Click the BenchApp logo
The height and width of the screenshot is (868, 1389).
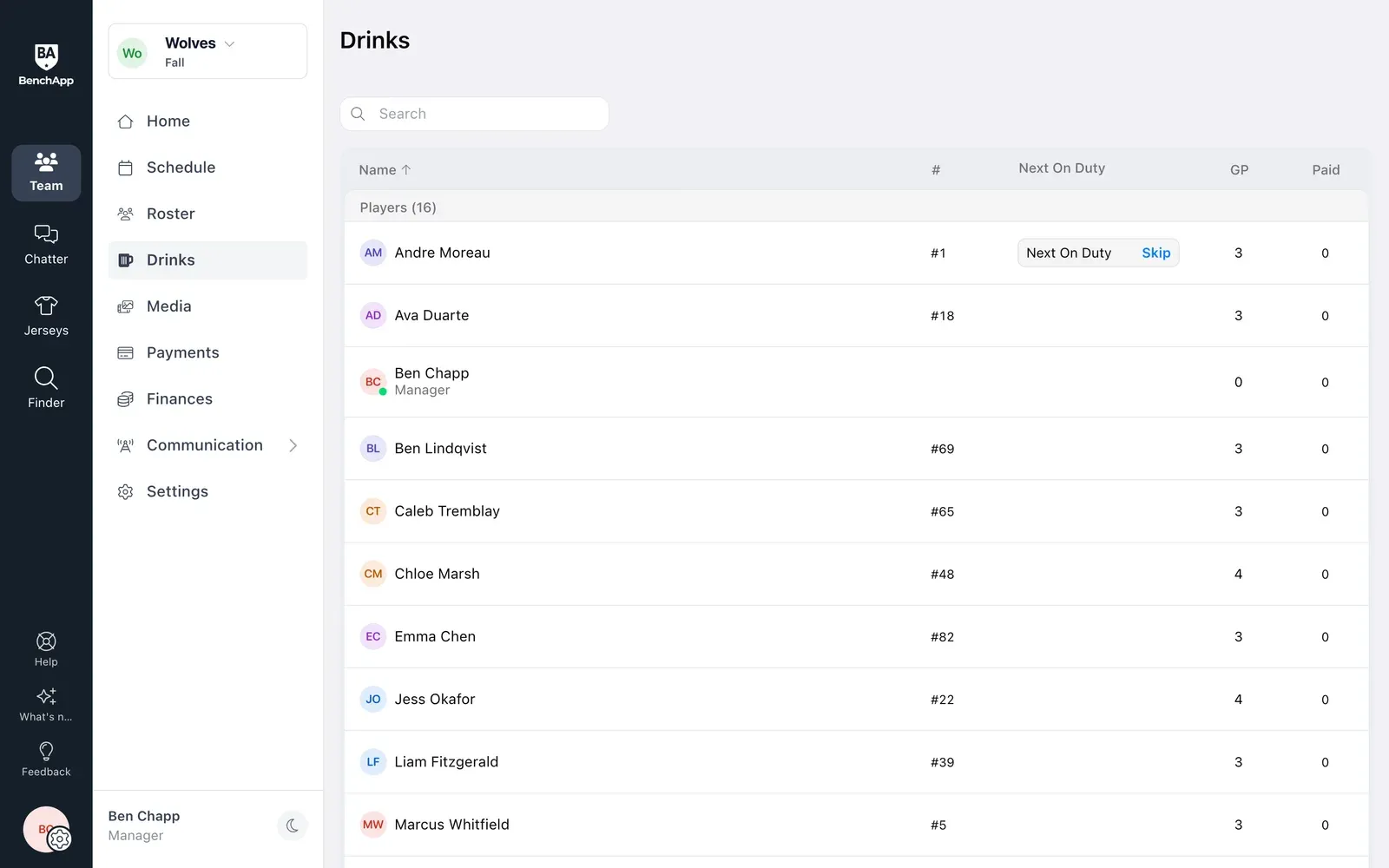[46, 65]
